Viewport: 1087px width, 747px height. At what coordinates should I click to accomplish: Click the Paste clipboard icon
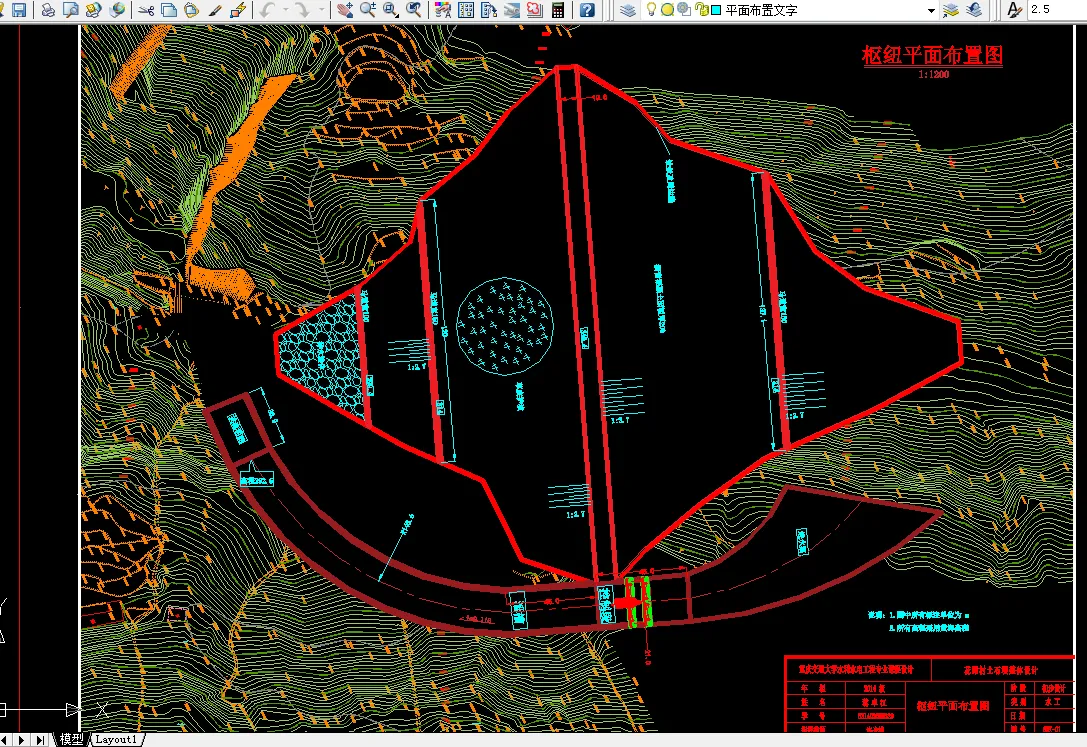click(191, 10)
